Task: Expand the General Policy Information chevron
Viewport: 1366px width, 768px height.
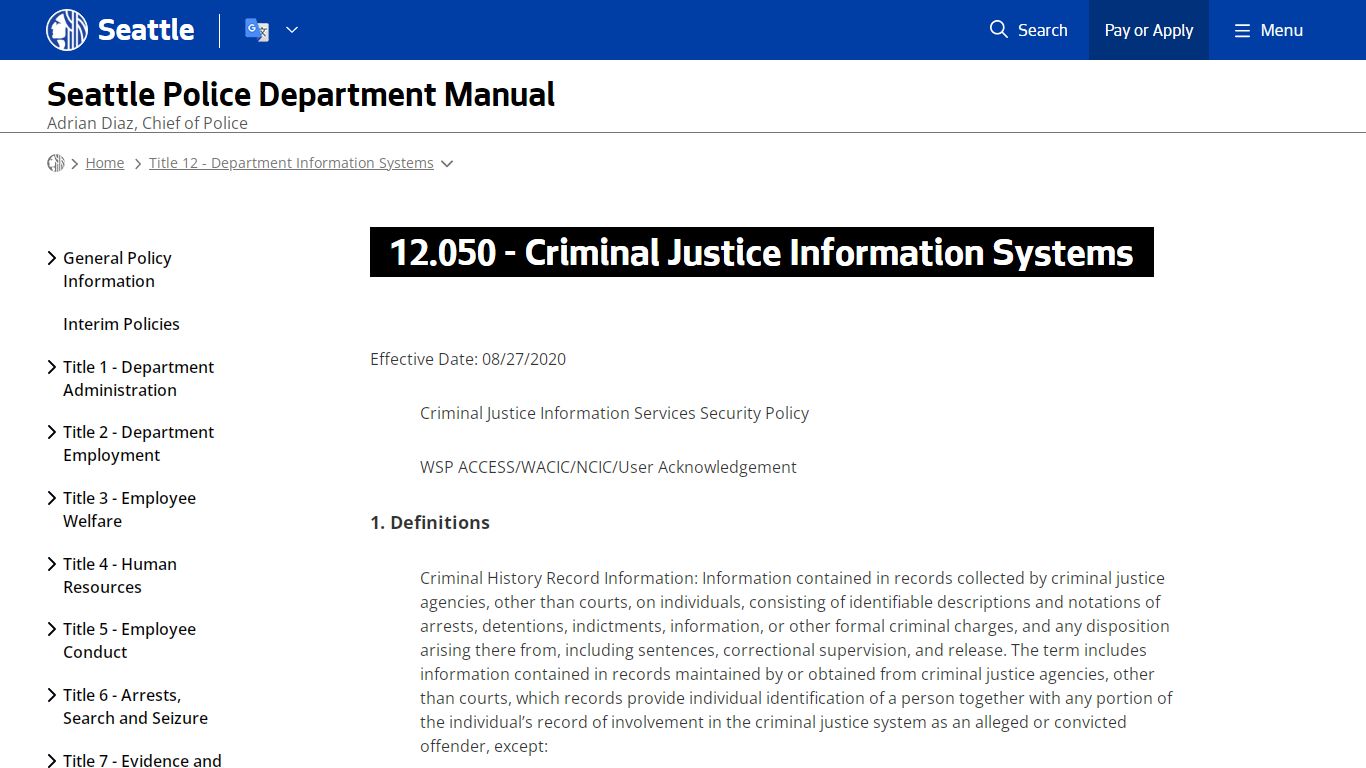Action: coord(52,258)
